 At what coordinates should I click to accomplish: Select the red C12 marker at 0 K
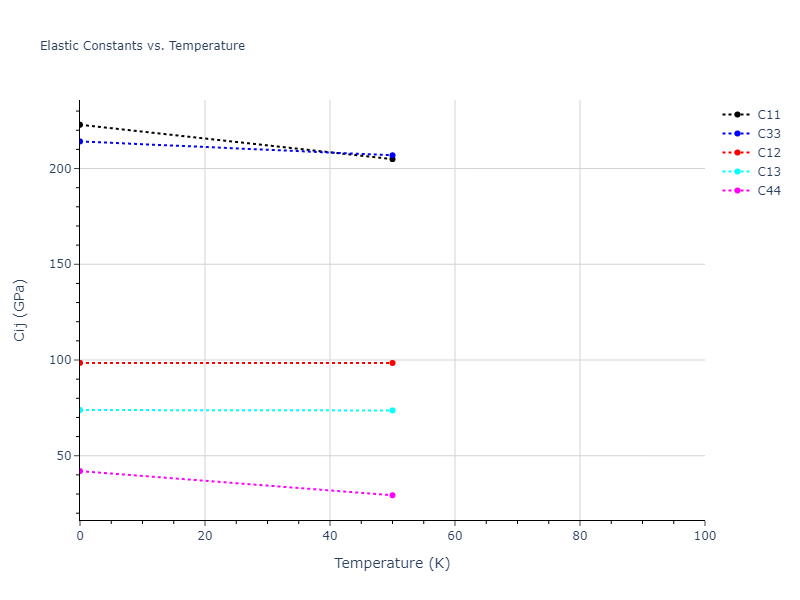[80, 363]
